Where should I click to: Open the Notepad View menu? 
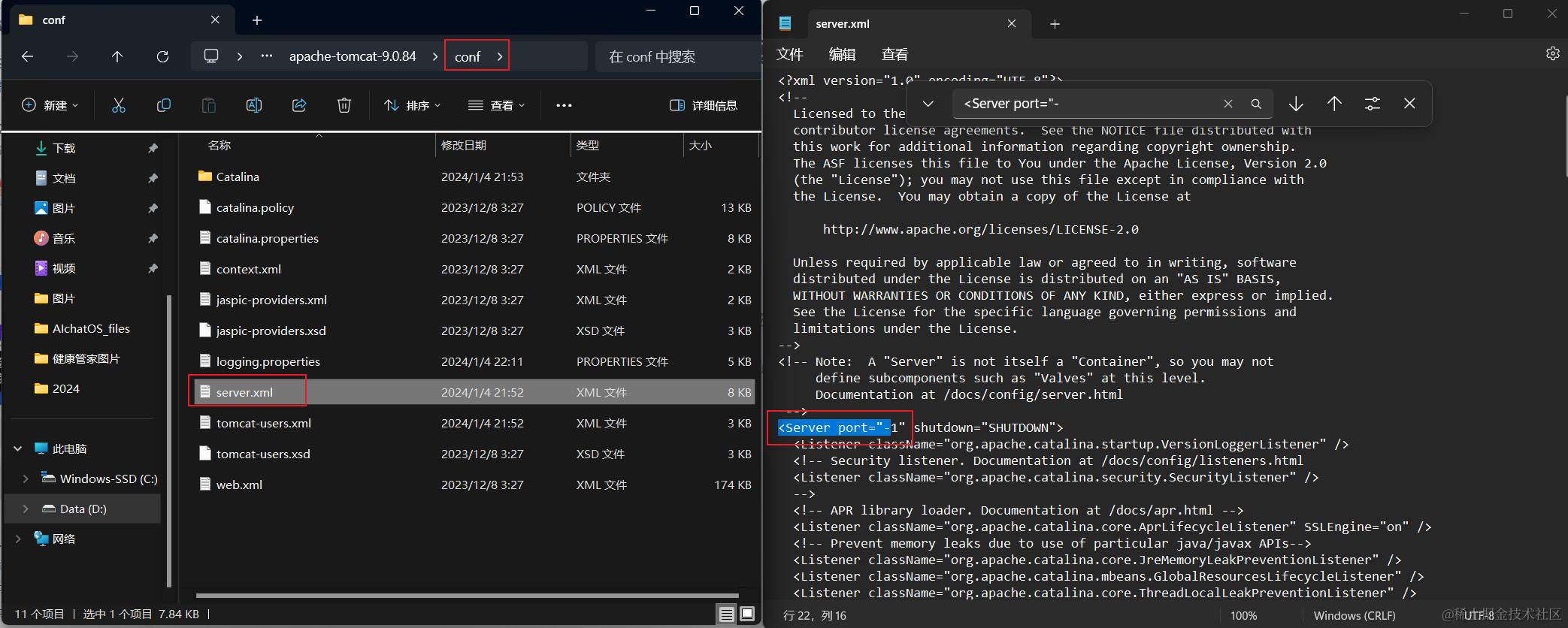pyautogui.click(x=894, y=54)
